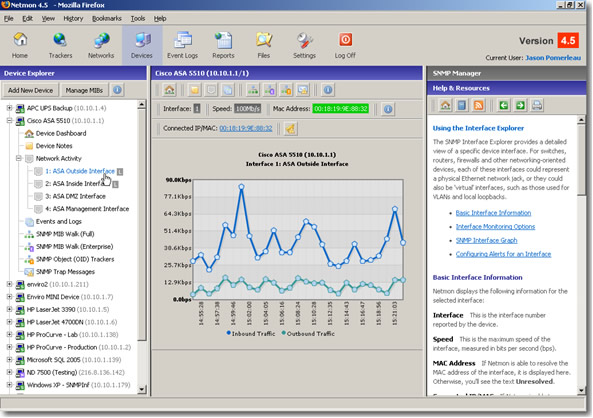Select SNMP Trap Messages tree item
The width and height of the screenshot is (593, 418).
tap(65, 272)
